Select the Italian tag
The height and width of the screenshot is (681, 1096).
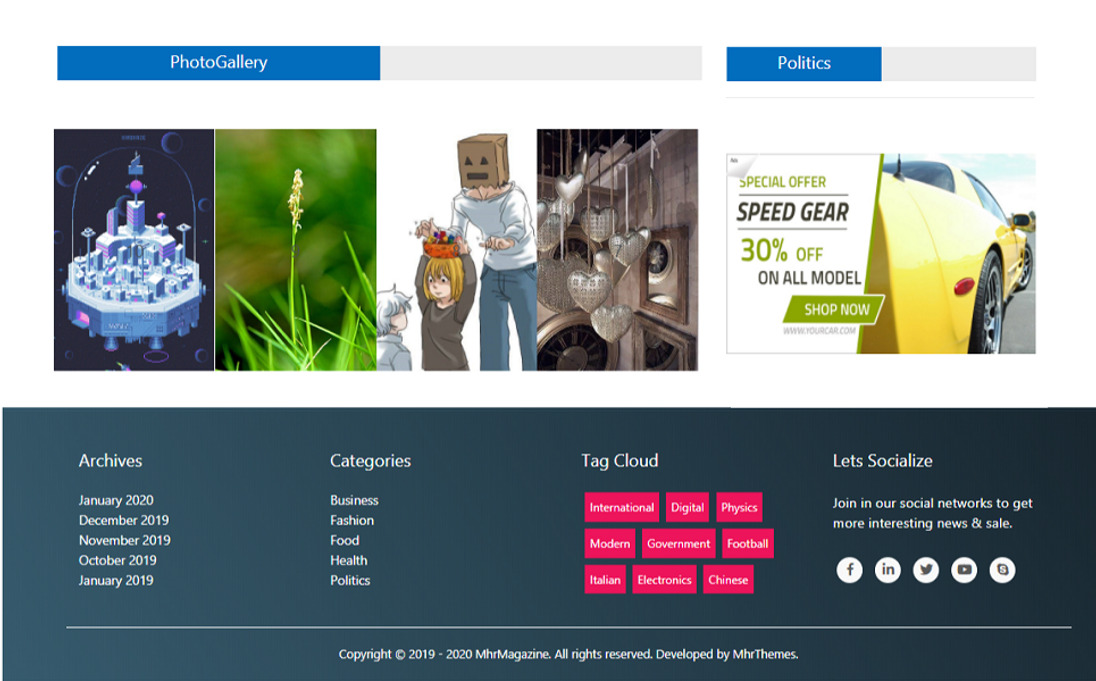tap(605, 580)
